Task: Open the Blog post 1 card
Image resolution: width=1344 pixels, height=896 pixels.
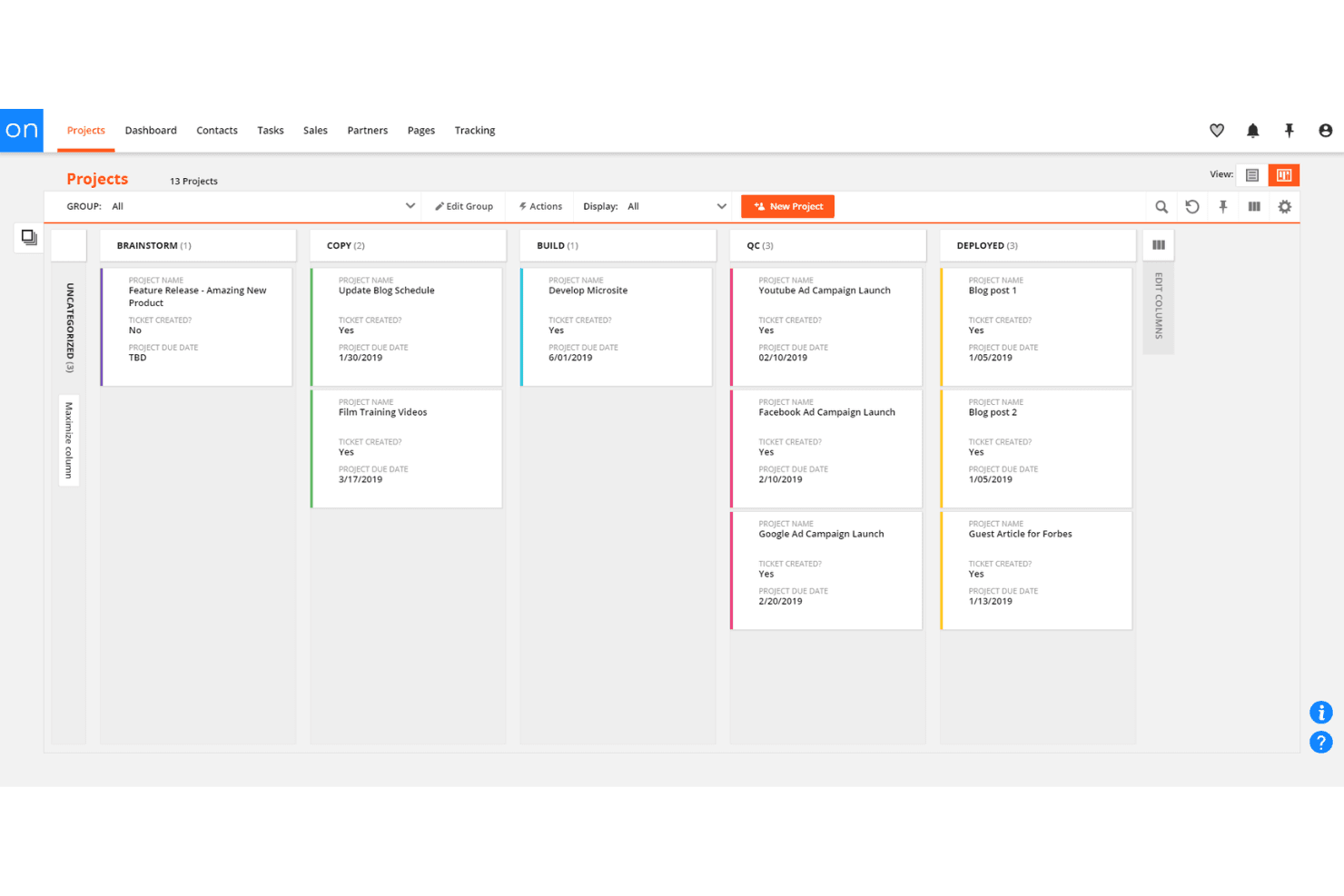Action: pos(1036,327)
